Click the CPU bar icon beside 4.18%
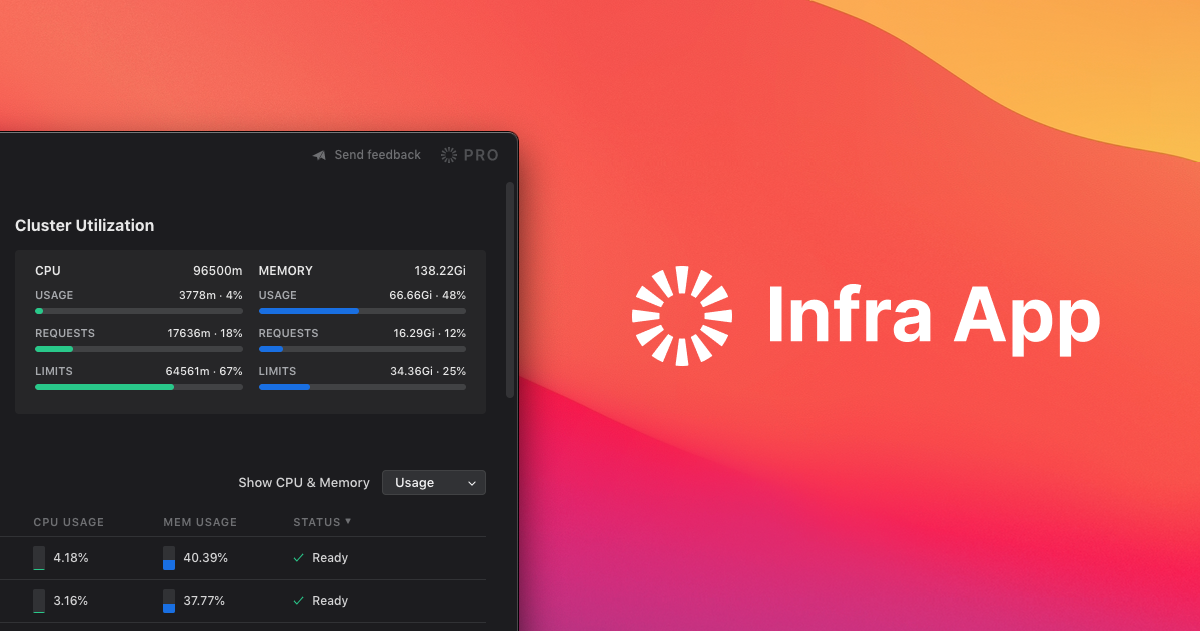Image resolution: width=1200 pixels, height=631 pixels. [39, 558]
